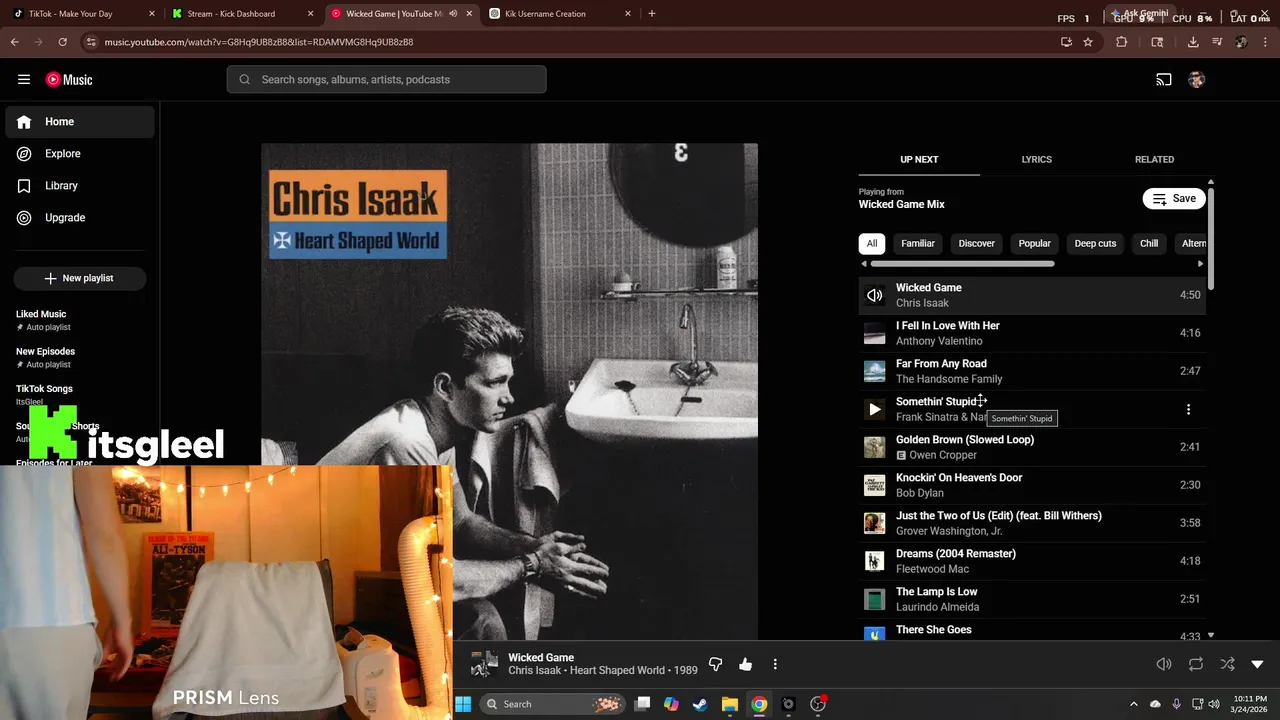Go to Home in sidebar

coord(80,122)
